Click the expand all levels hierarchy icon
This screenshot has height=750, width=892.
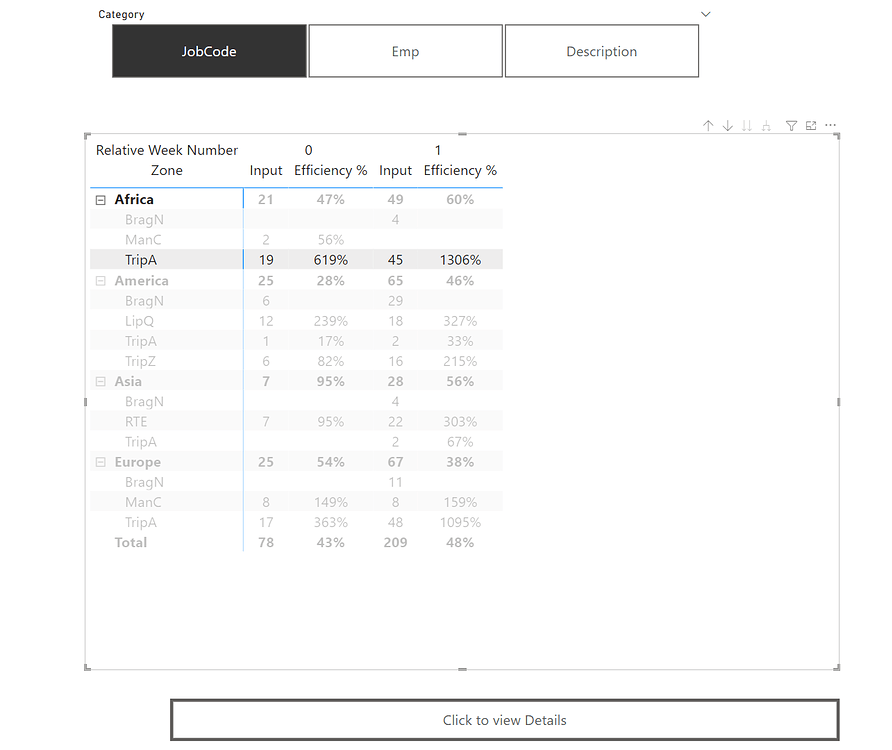tap(766, 125)
